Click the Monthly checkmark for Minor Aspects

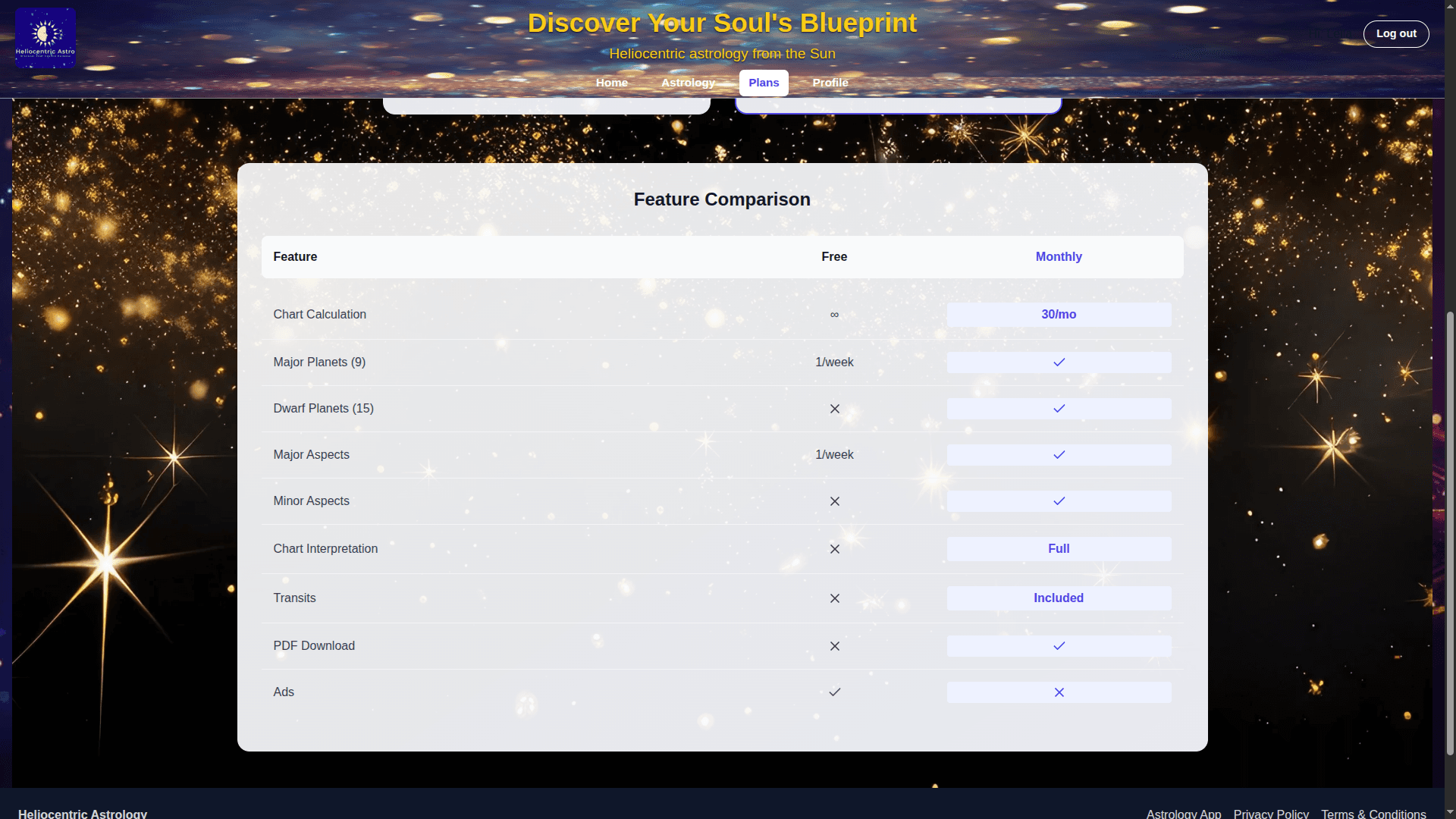1059,500
